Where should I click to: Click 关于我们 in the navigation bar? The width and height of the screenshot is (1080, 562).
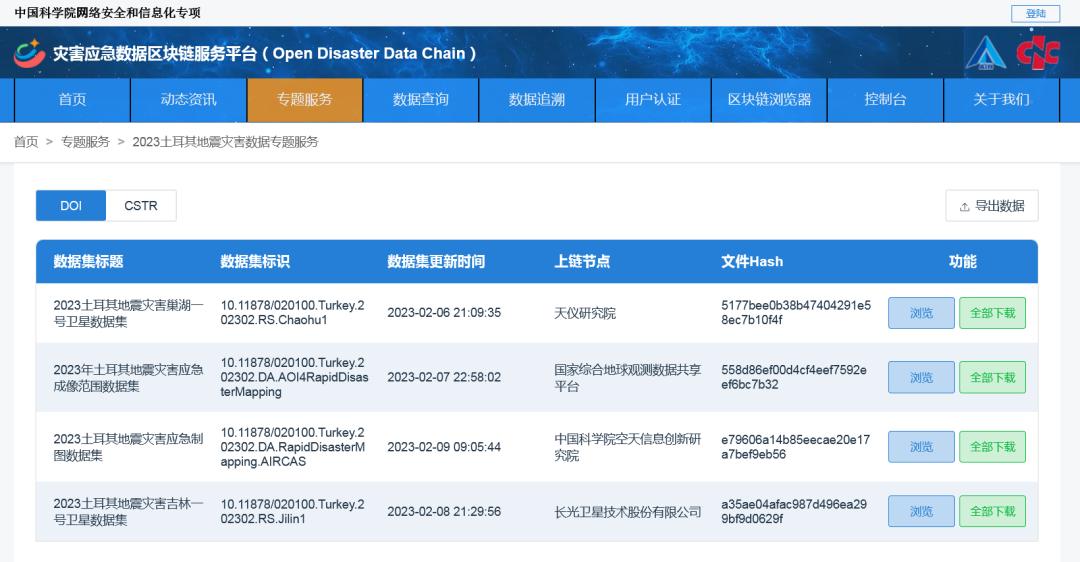click(x=1001, y=100)
